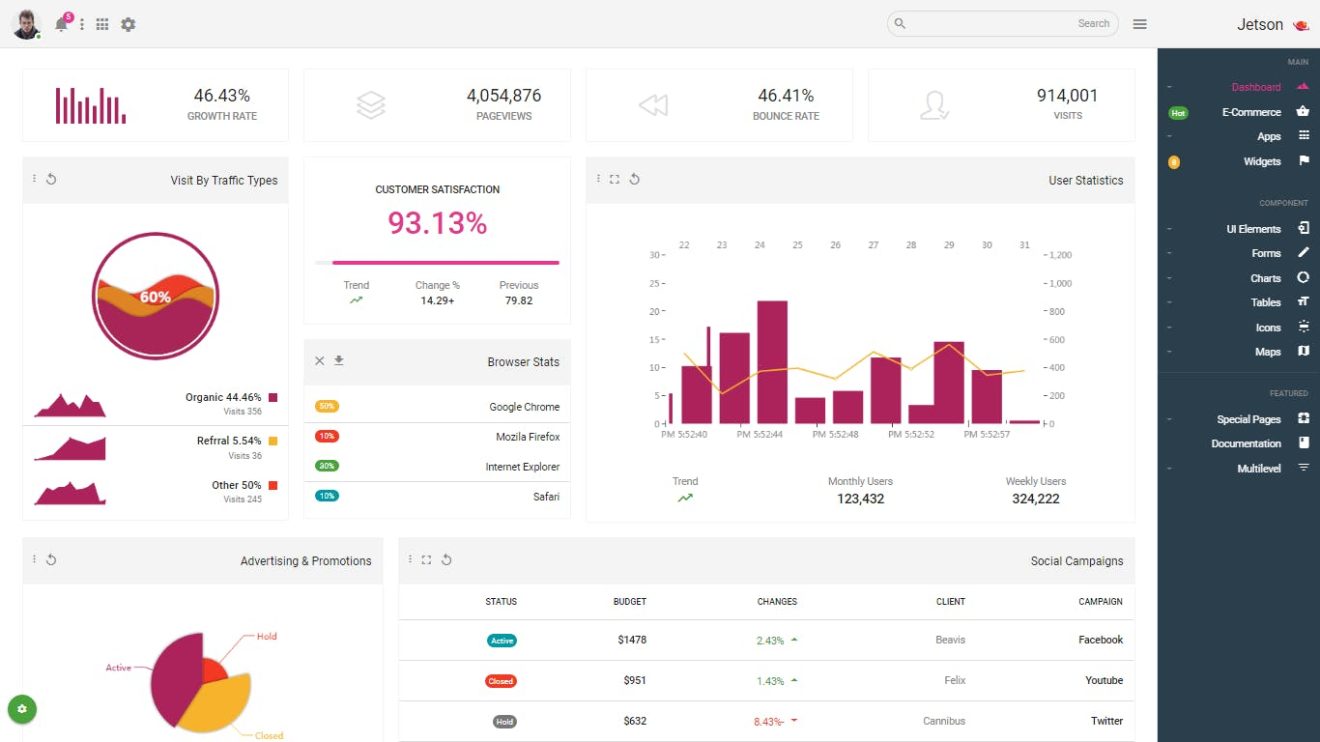Viewport: 1320px width, 742px height.
Task: Click the Widgets flag icon
Action: tap(1303, 161)
